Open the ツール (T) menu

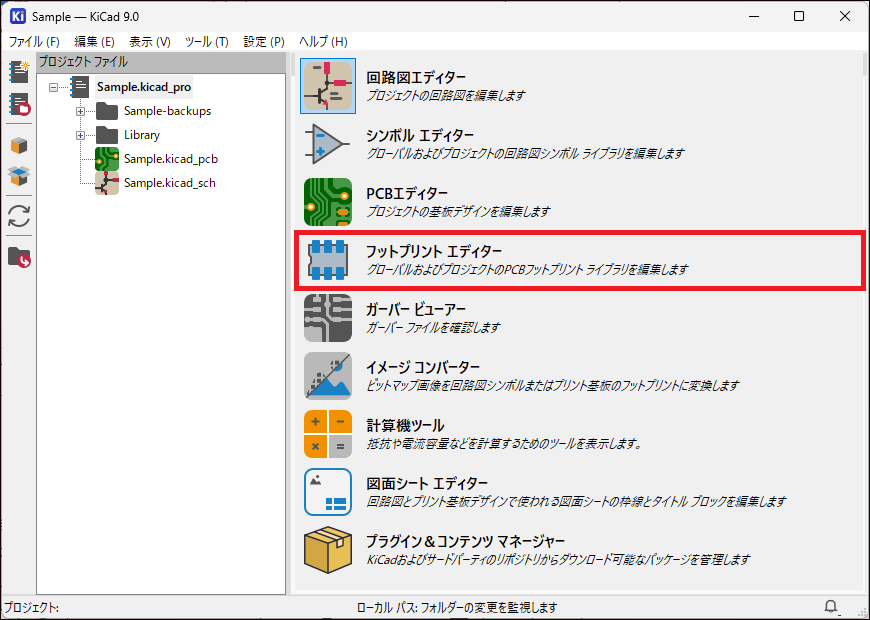(206, 41)
